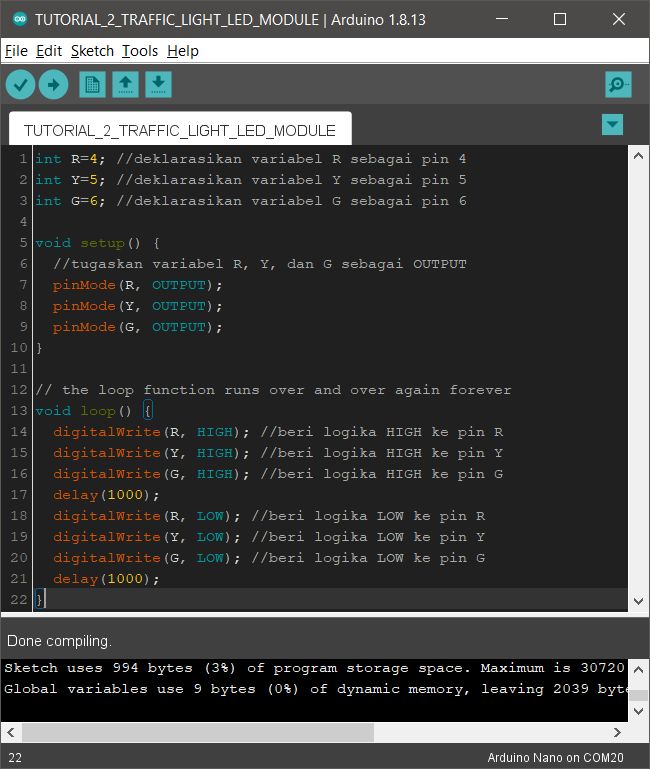Screen dimensions: 650x769
Task: Click 'delay(1000);' on line 21
Action: tap(106, 579)
